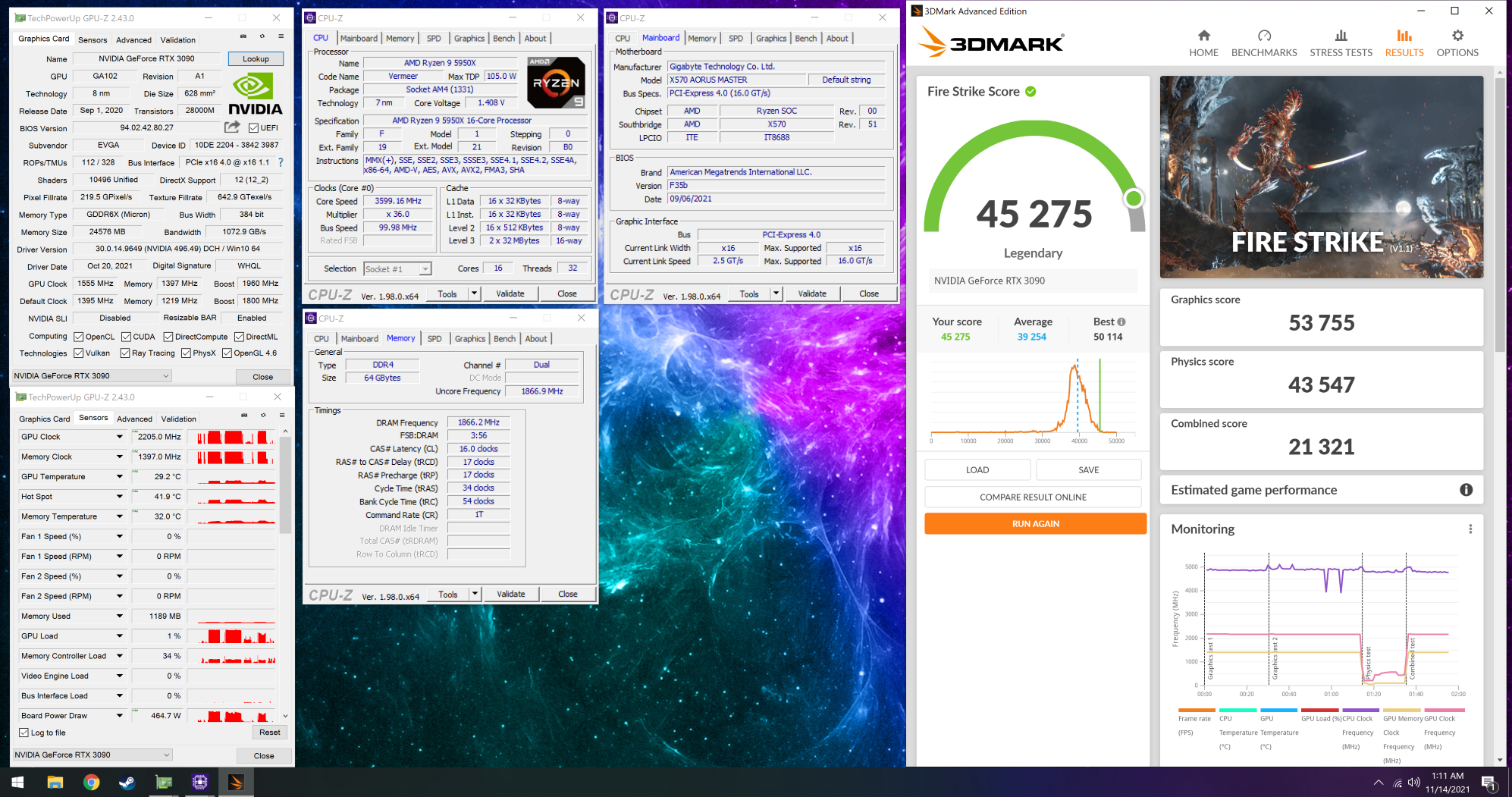
Task: Click green validation checkmark beside Fire Strike Score
Action: point(1030,92)
